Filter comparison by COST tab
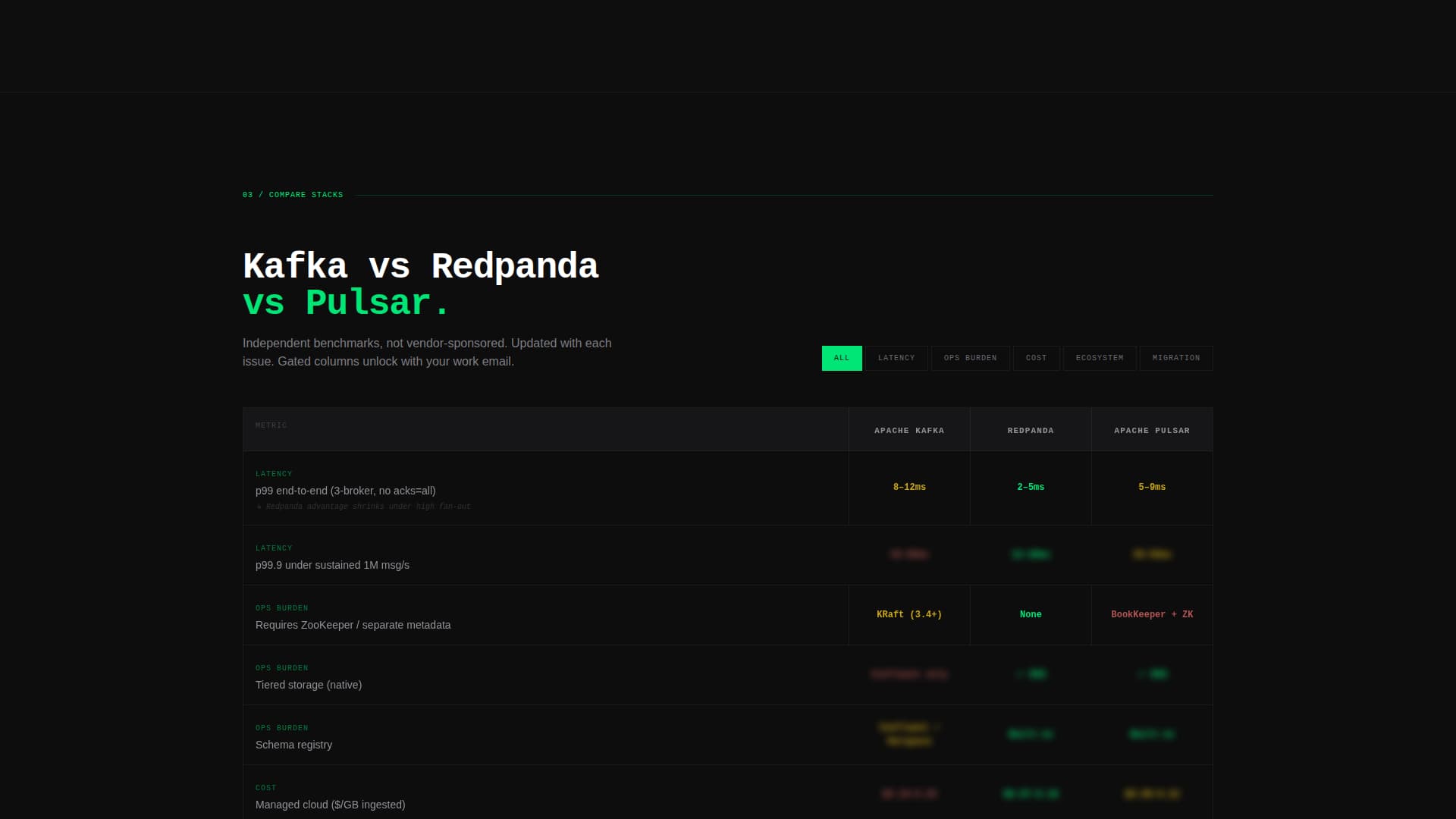 coord(1036,358)
